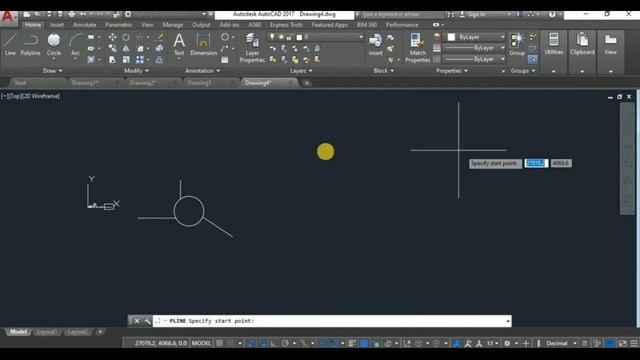Close the command line with X button

click(137, 321)
